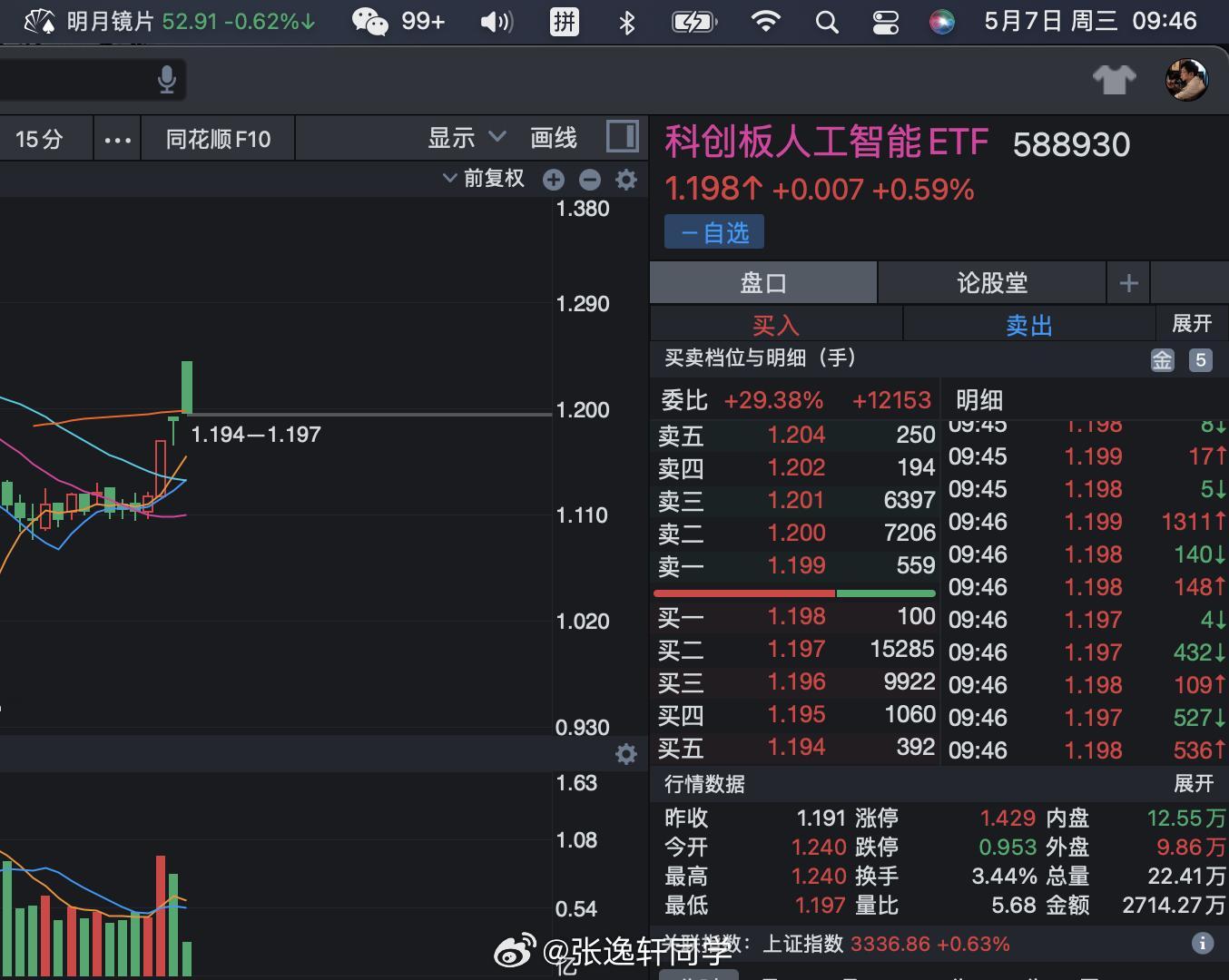Screen dimensions: 1229x980
Task: Switch to the 论股堂 tab
Action: tap(992, 283)
